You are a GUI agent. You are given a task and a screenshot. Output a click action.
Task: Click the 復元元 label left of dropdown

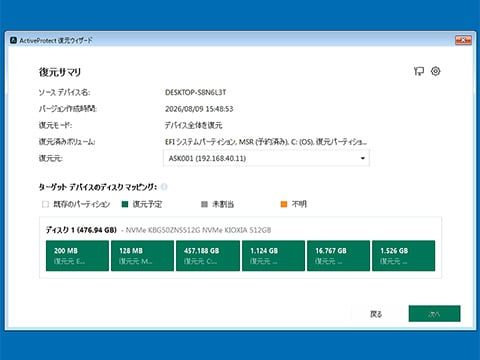pos(51,158)
